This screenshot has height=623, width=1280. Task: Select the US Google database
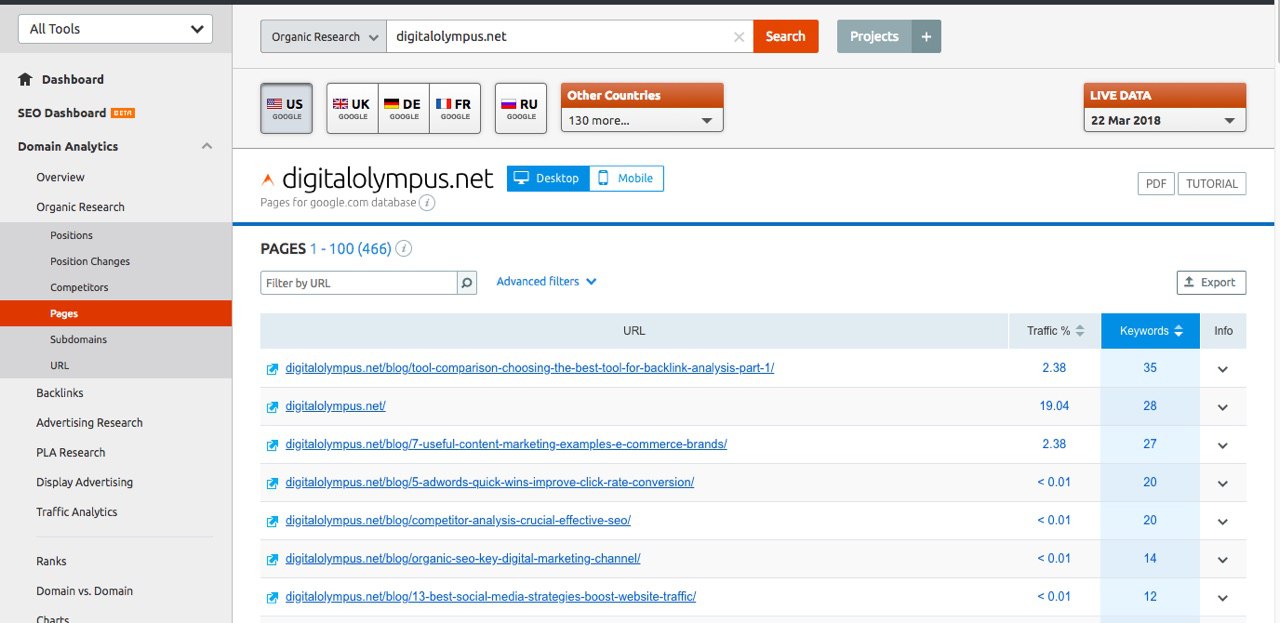(x=286, y=108)
